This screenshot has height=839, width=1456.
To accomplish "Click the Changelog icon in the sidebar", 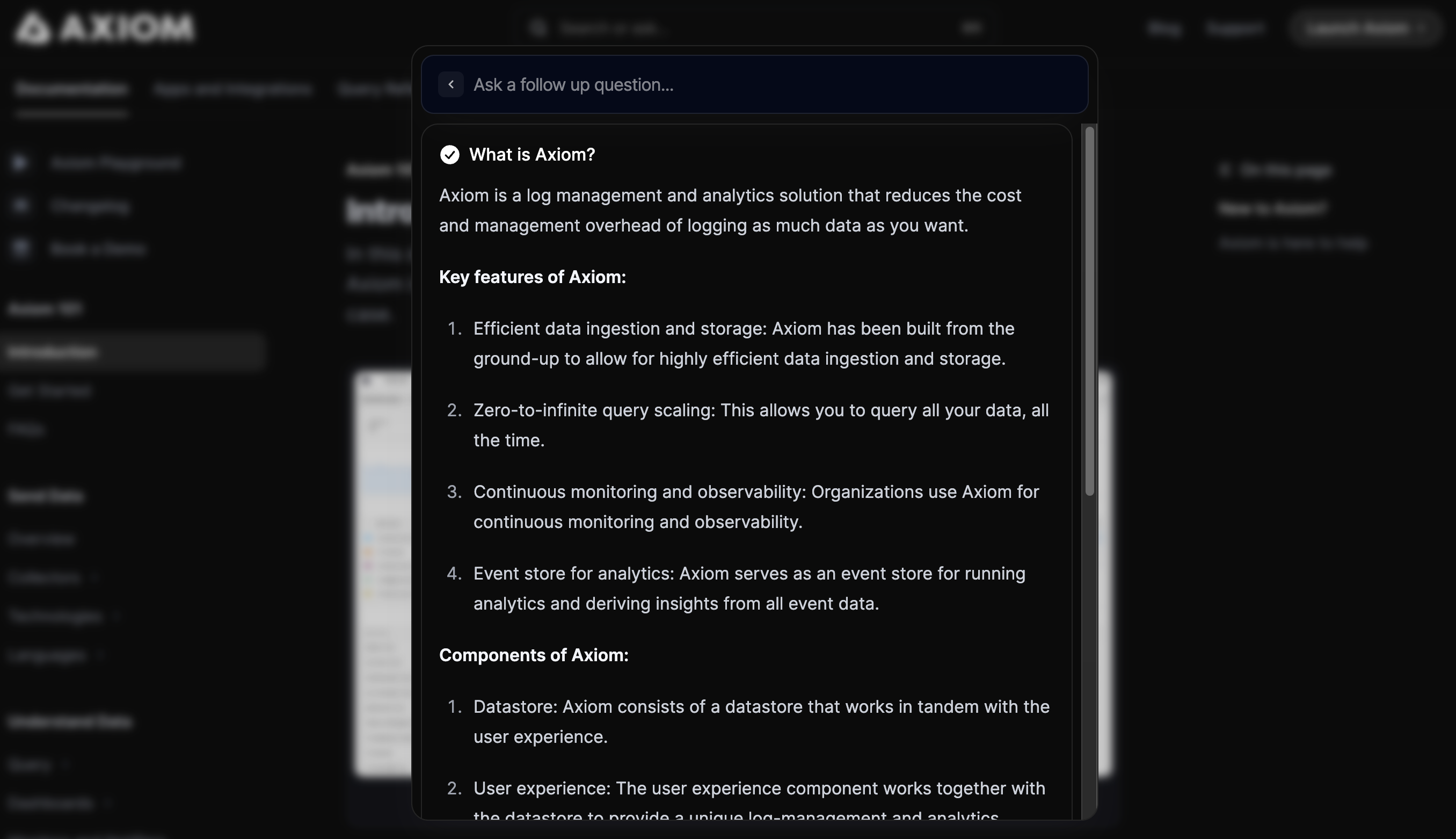I will (x=20, y=206).
